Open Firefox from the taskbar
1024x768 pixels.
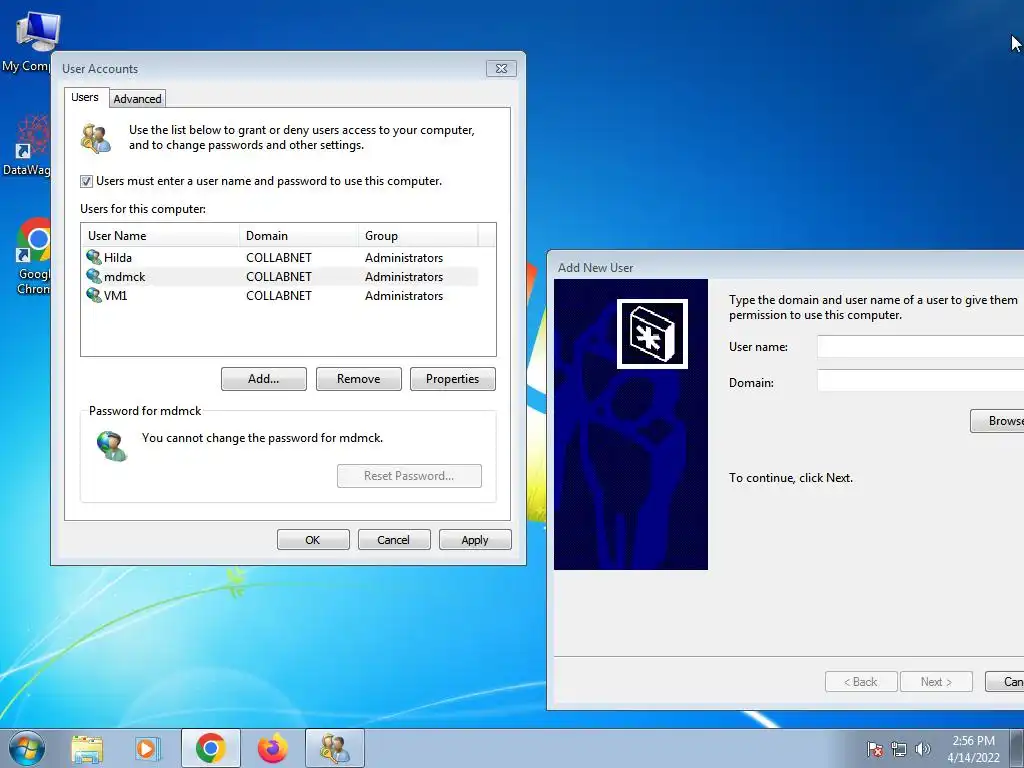272,748
